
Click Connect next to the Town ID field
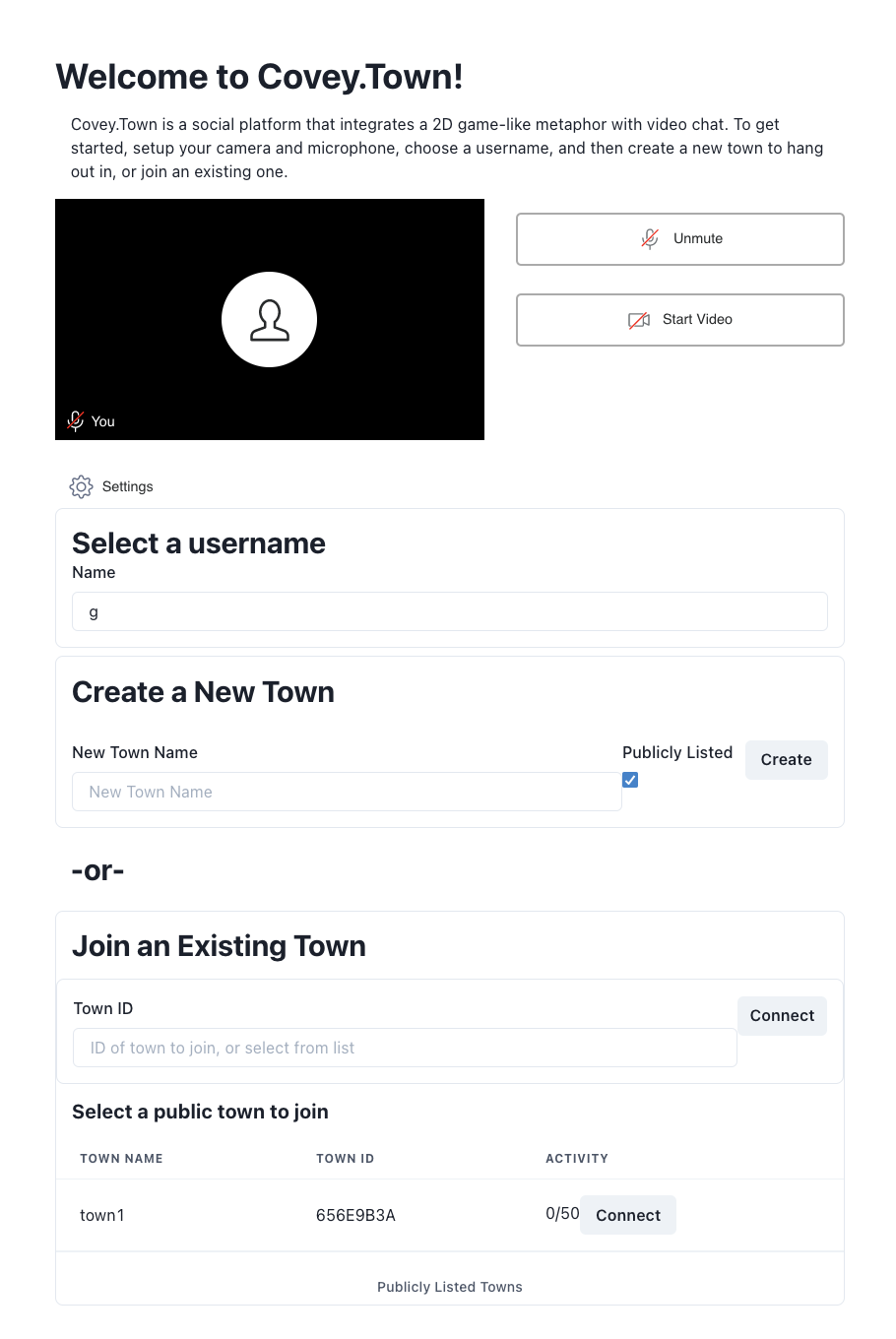tap(782, 1016)
